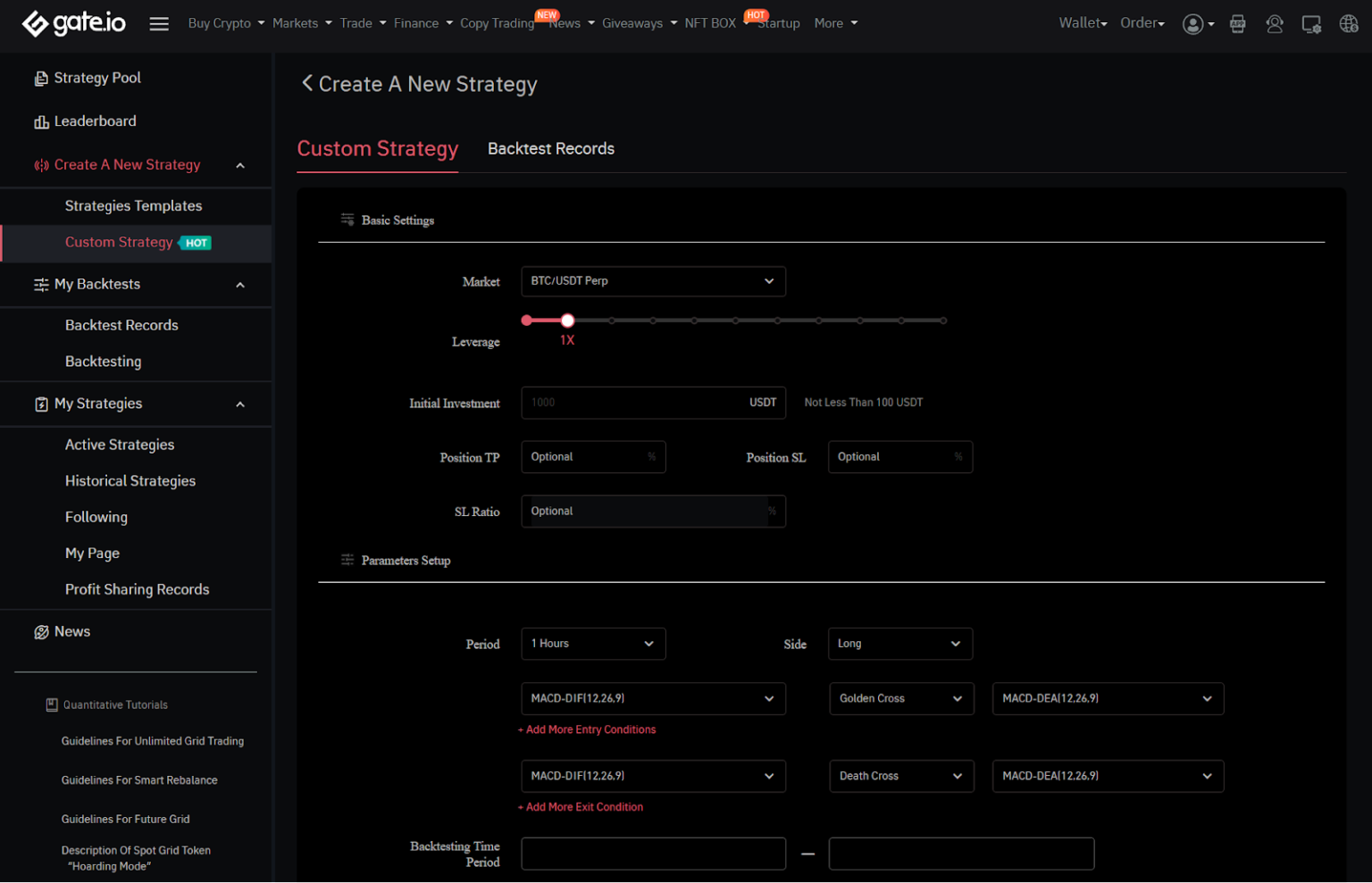The image size is (1372, 883).
Task: Open the Golden Cross condition dropdown
Action: (899, 699)
